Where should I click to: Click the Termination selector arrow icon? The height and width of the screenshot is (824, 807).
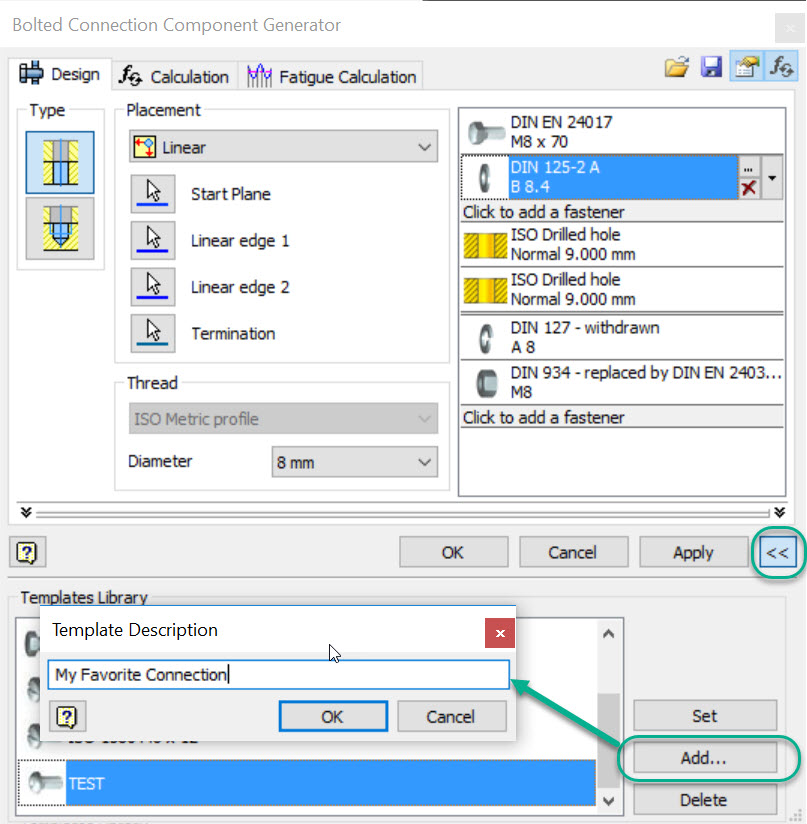pyautogui.click(x=153, y=333)
